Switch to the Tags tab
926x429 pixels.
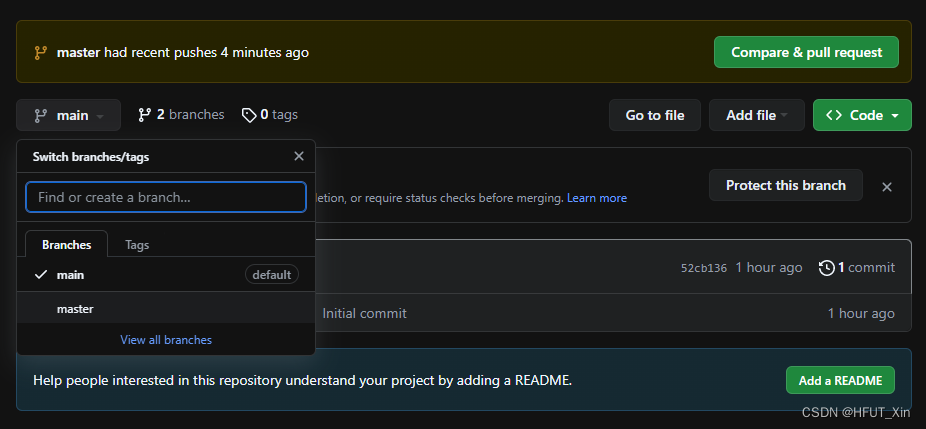click(137, 245)
